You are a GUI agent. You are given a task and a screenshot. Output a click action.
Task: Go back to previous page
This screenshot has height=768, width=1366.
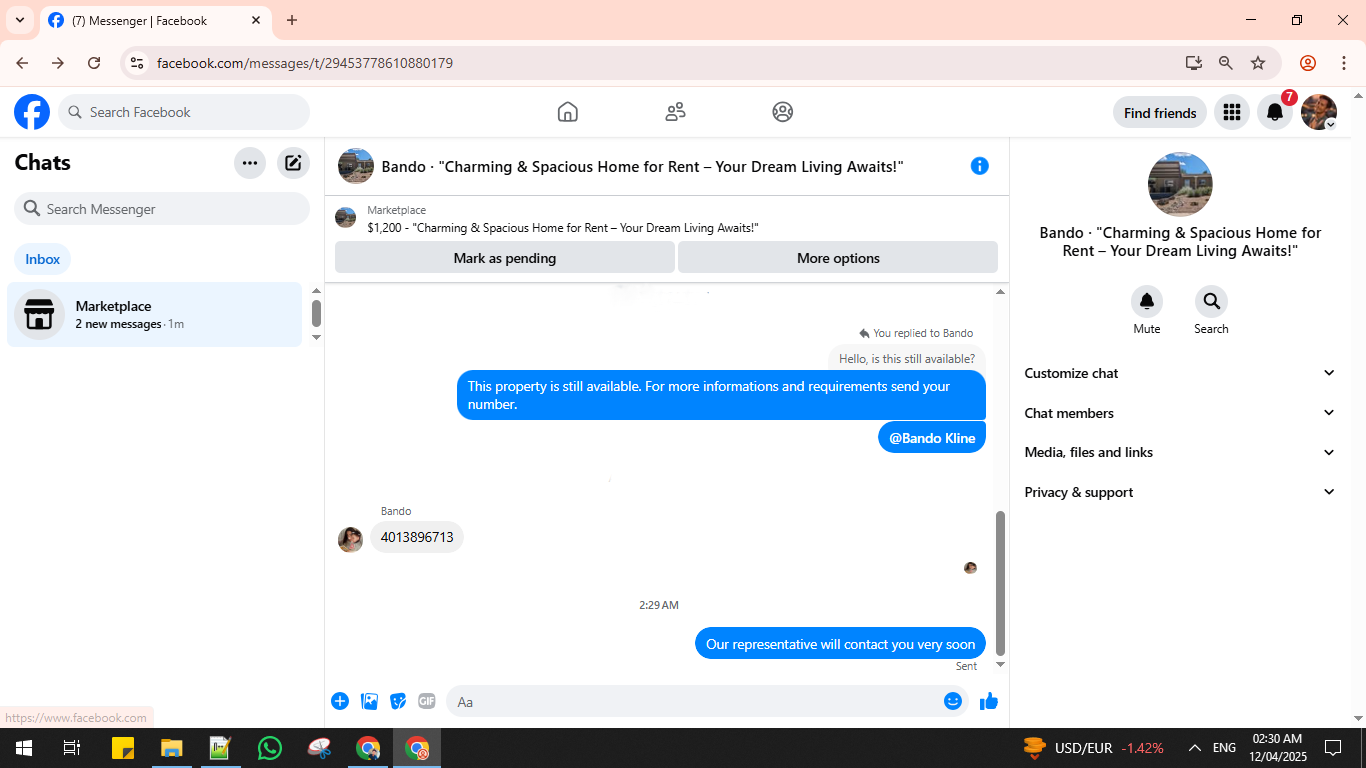click(x=22, y=63)
